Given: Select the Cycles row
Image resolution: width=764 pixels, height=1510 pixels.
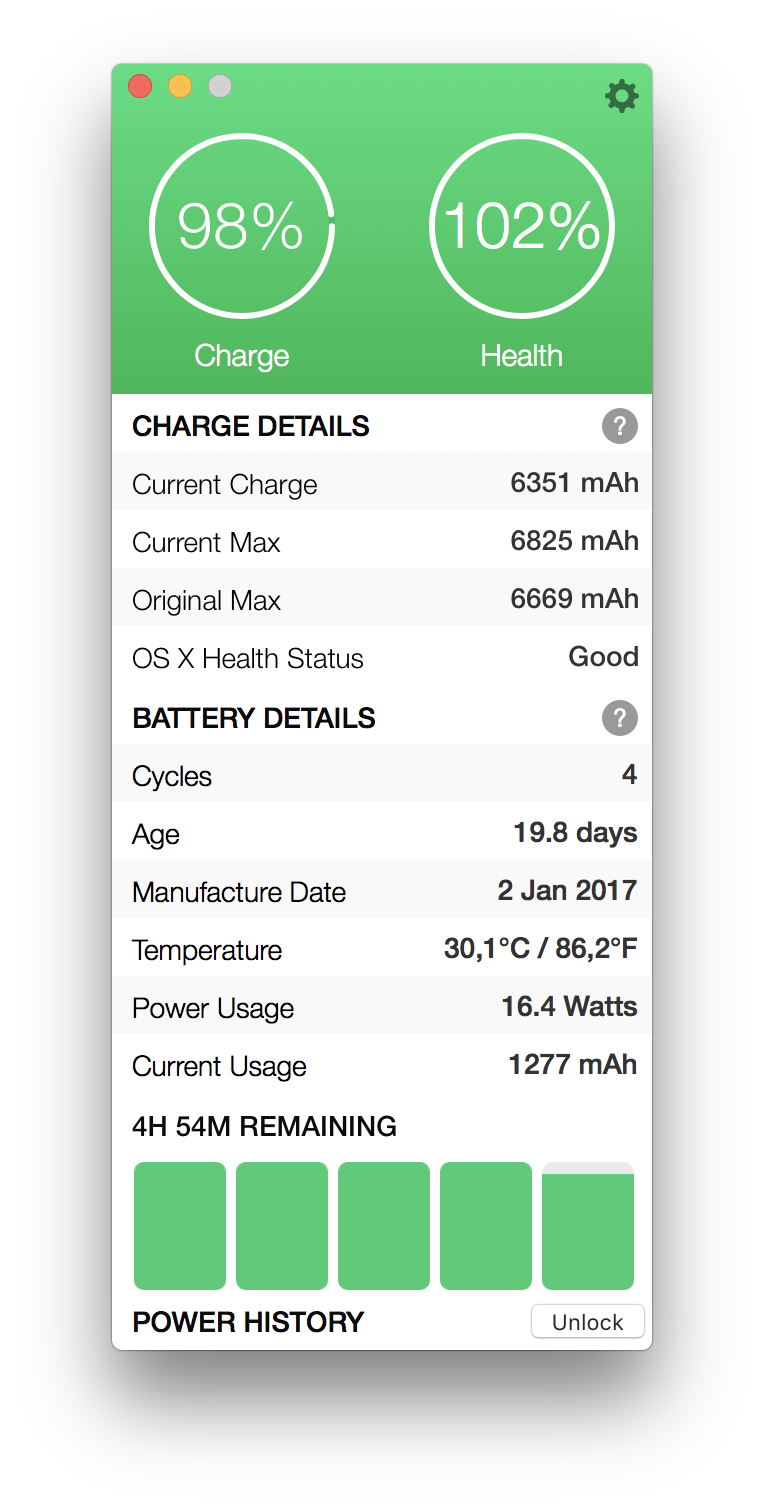Looking at the screenshot, I should [382, 776].
